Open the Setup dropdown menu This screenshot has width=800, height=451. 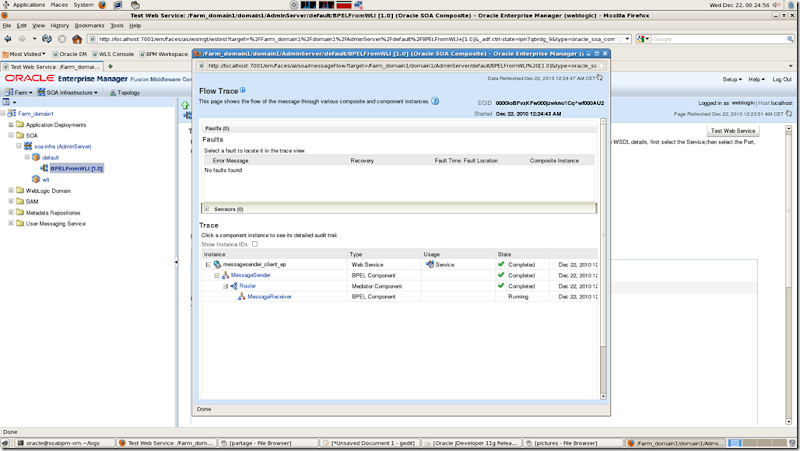[x=732, y=79]
